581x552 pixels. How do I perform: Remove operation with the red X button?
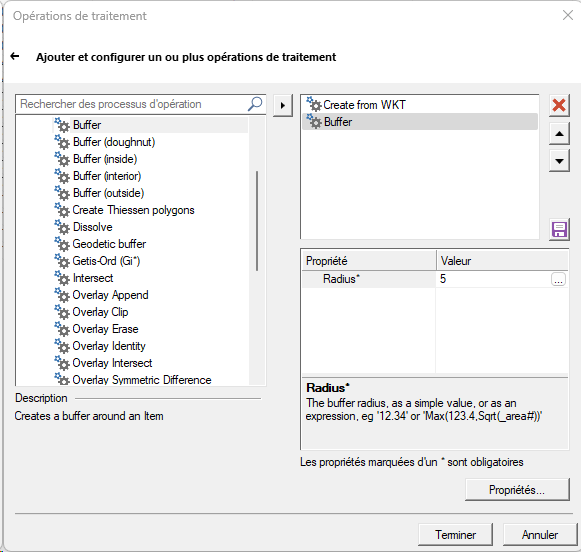pos(559,105)
